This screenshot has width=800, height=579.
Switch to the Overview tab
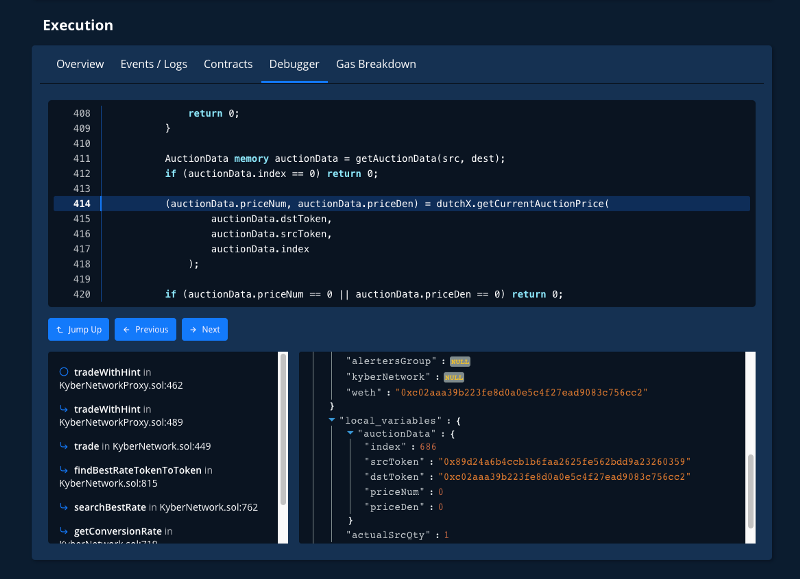pyautogui.click(x=80, y=64)
